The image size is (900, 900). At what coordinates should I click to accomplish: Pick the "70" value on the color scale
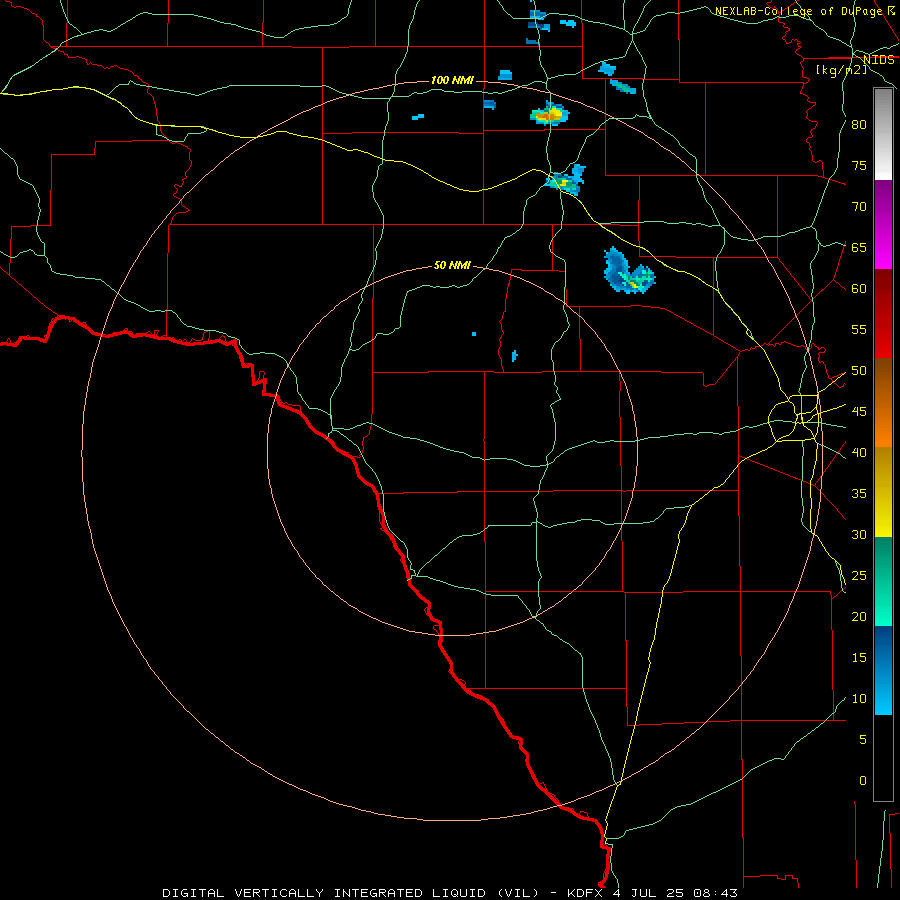coord(859,207)
